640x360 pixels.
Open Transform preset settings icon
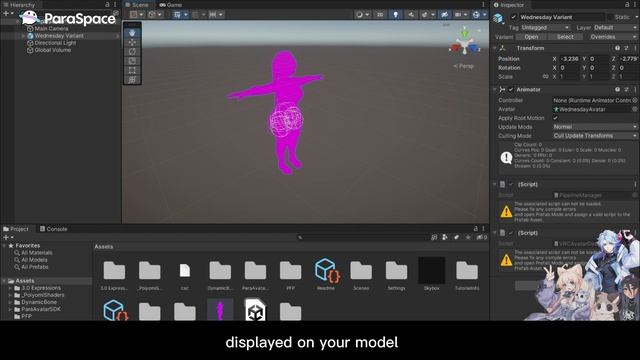click(627, 48)
